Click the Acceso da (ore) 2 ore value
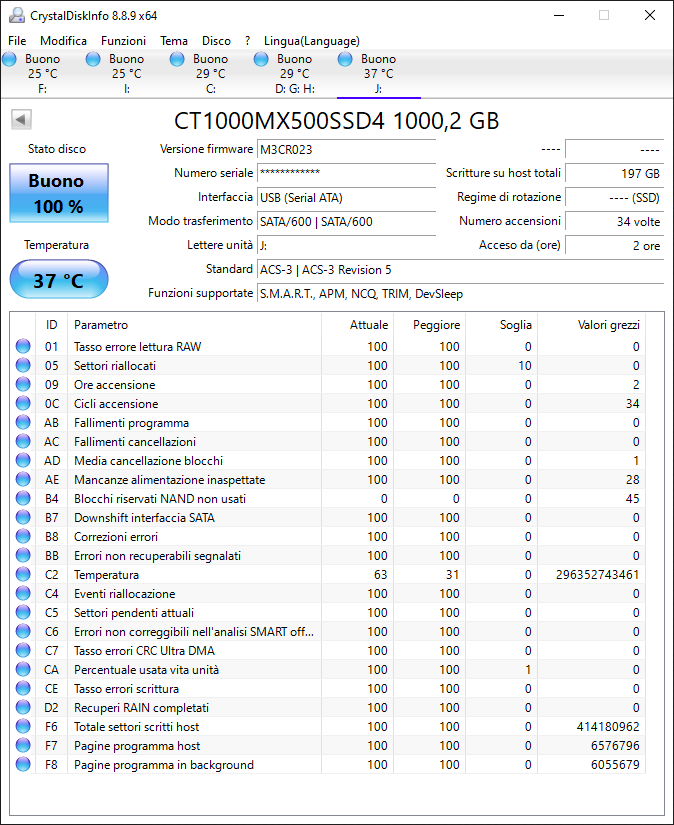The image size is (674, 825). coord(615,246)
